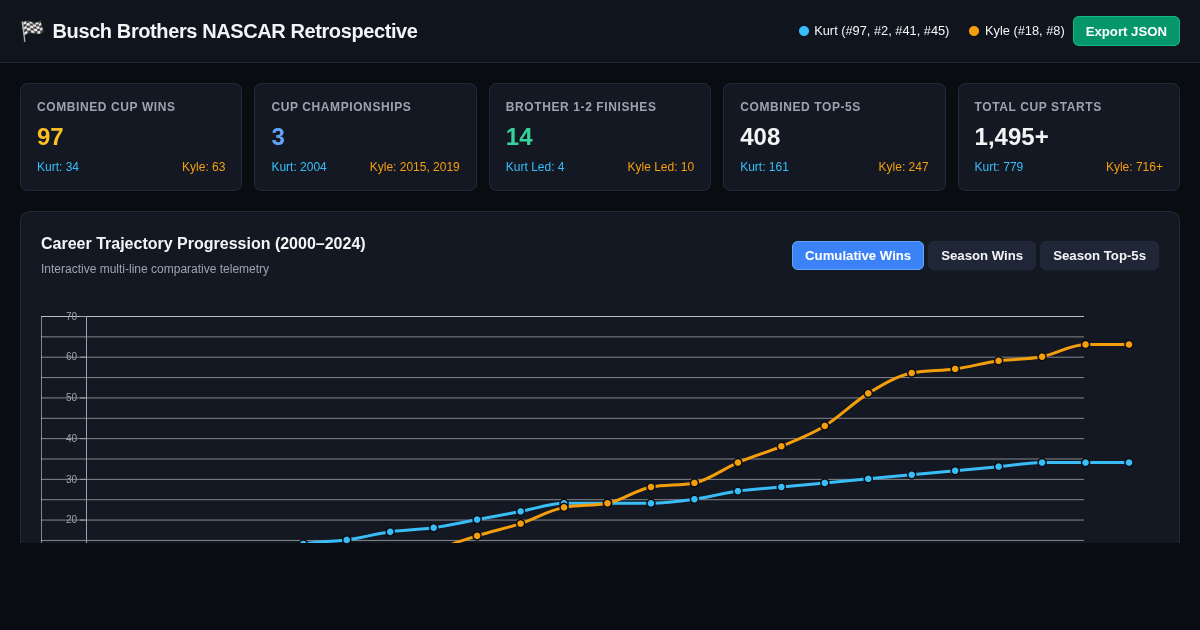
Task: Click the orange Kyle legend dot
Action: tap(974, 31)
